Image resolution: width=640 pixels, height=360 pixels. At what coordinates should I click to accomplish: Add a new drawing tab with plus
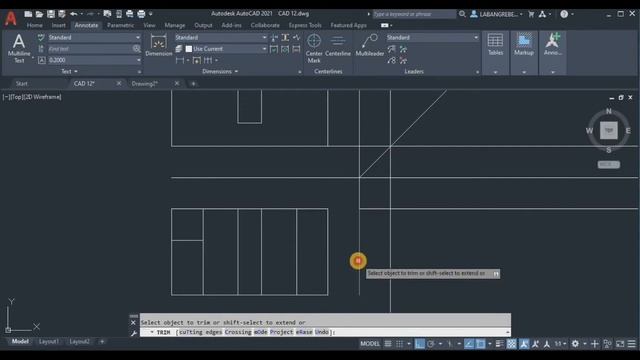coord(193,84)
